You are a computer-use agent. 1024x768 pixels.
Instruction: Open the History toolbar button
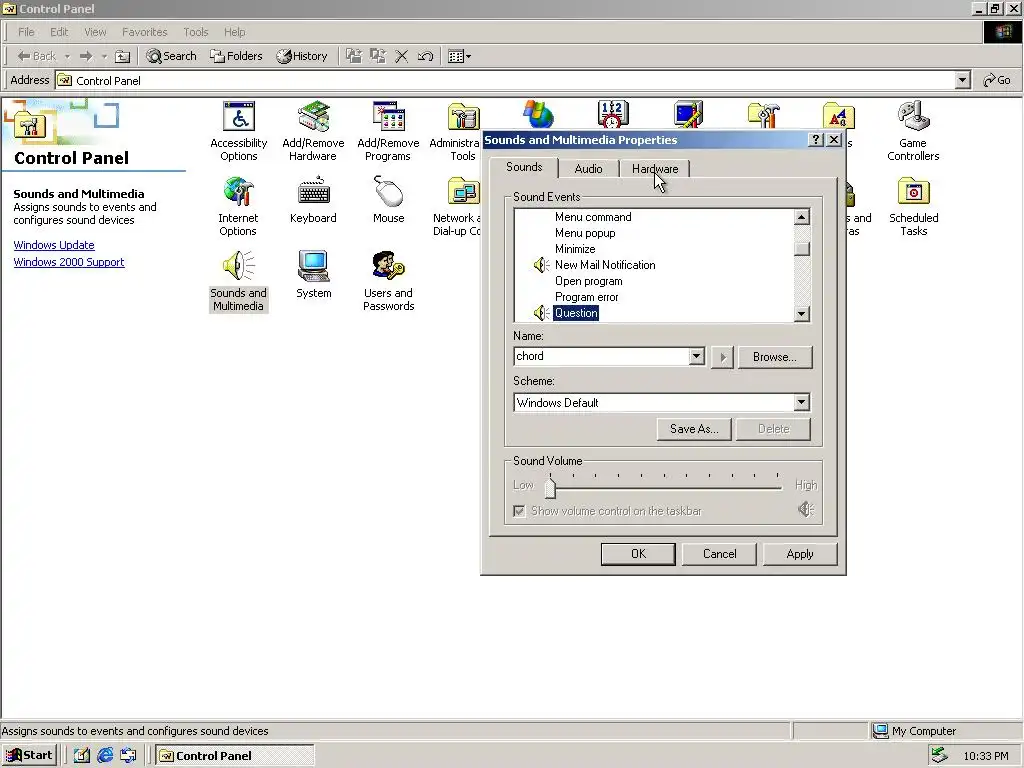tap(302, 56)
